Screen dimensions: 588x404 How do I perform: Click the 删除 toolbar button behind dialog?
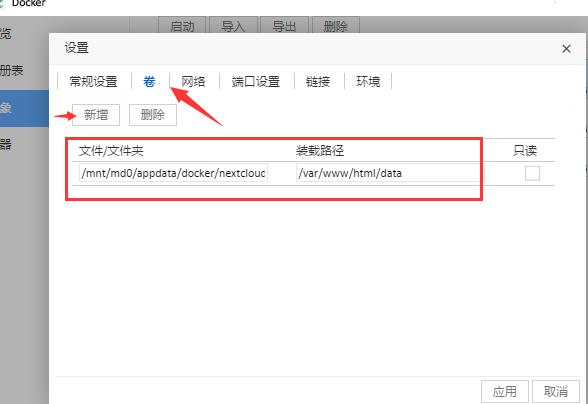[x=336, y=26]
